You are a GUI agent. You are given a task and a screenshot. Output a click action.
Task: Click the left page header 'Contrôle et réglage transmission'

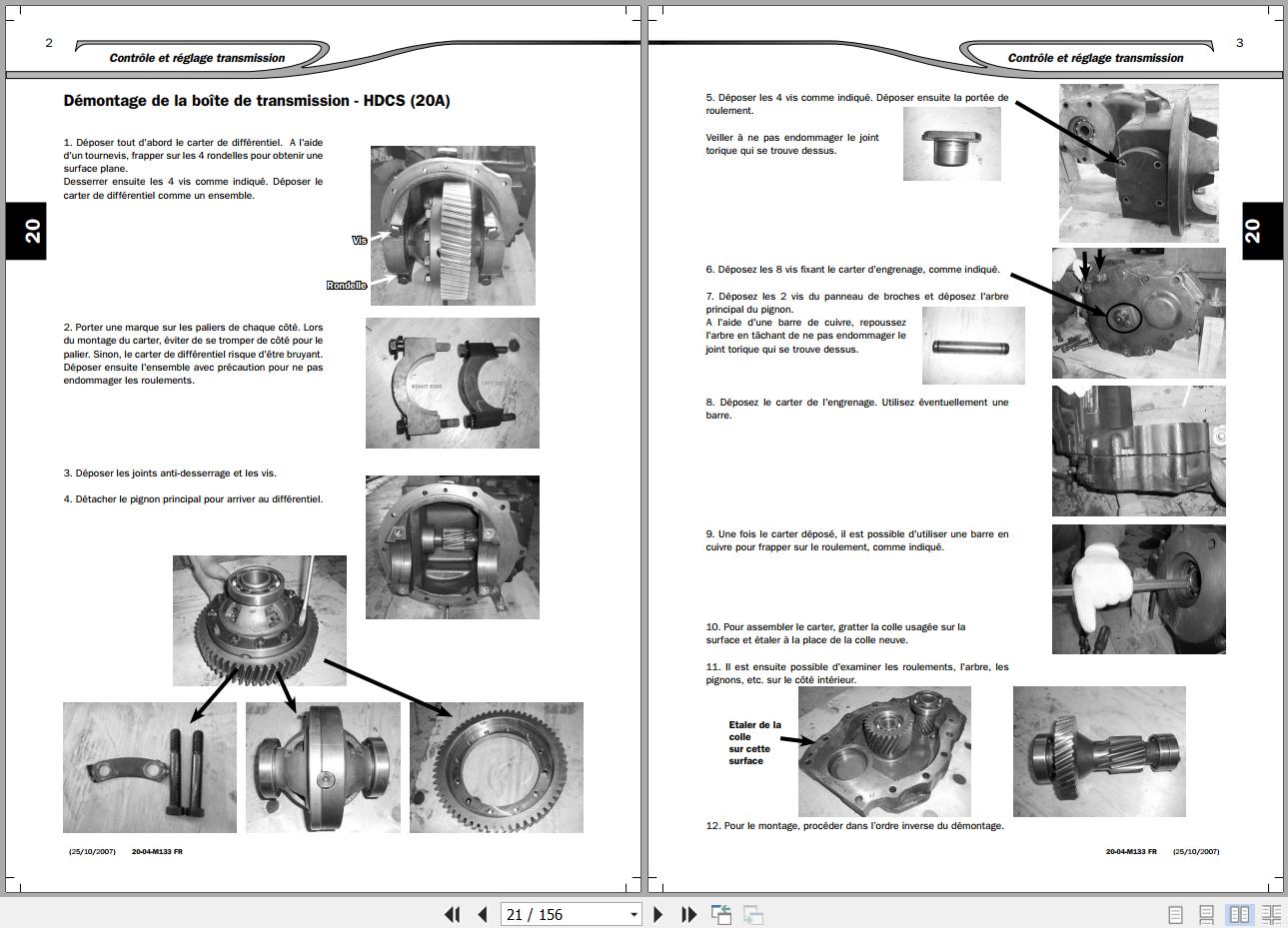point(197,58)
